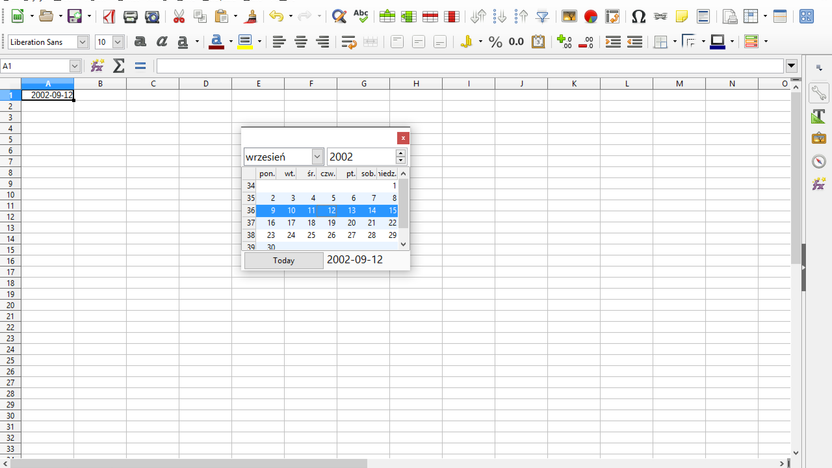The width and height of the screenshot is (832, 468).
Task: Select column H header
Action: (x=416, y=83)
